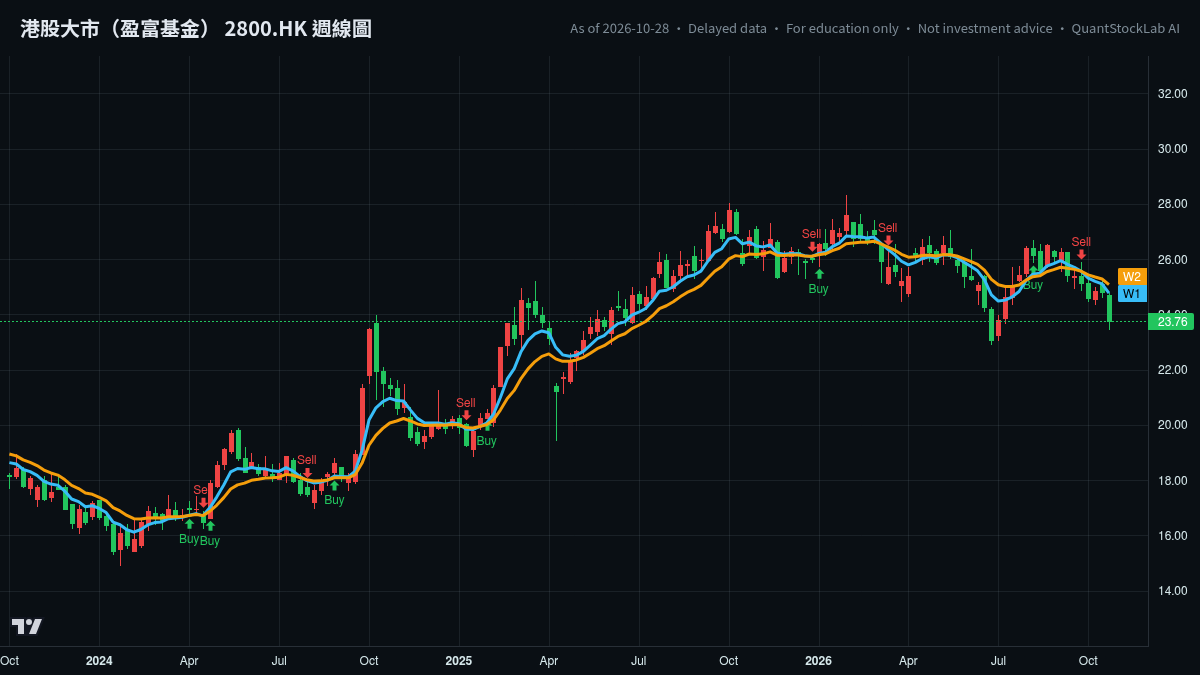Click the 32.00 price axis label
The height and width of the screenshot is (675, 1200).
click(1172, 94)
